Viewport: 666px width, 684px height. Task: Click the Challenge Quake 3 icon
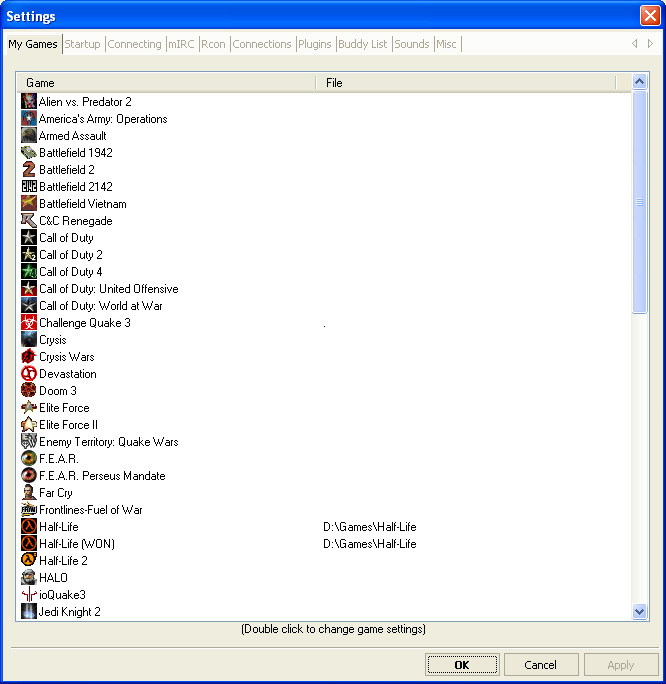pyautogui.click(x=29, y=323)
